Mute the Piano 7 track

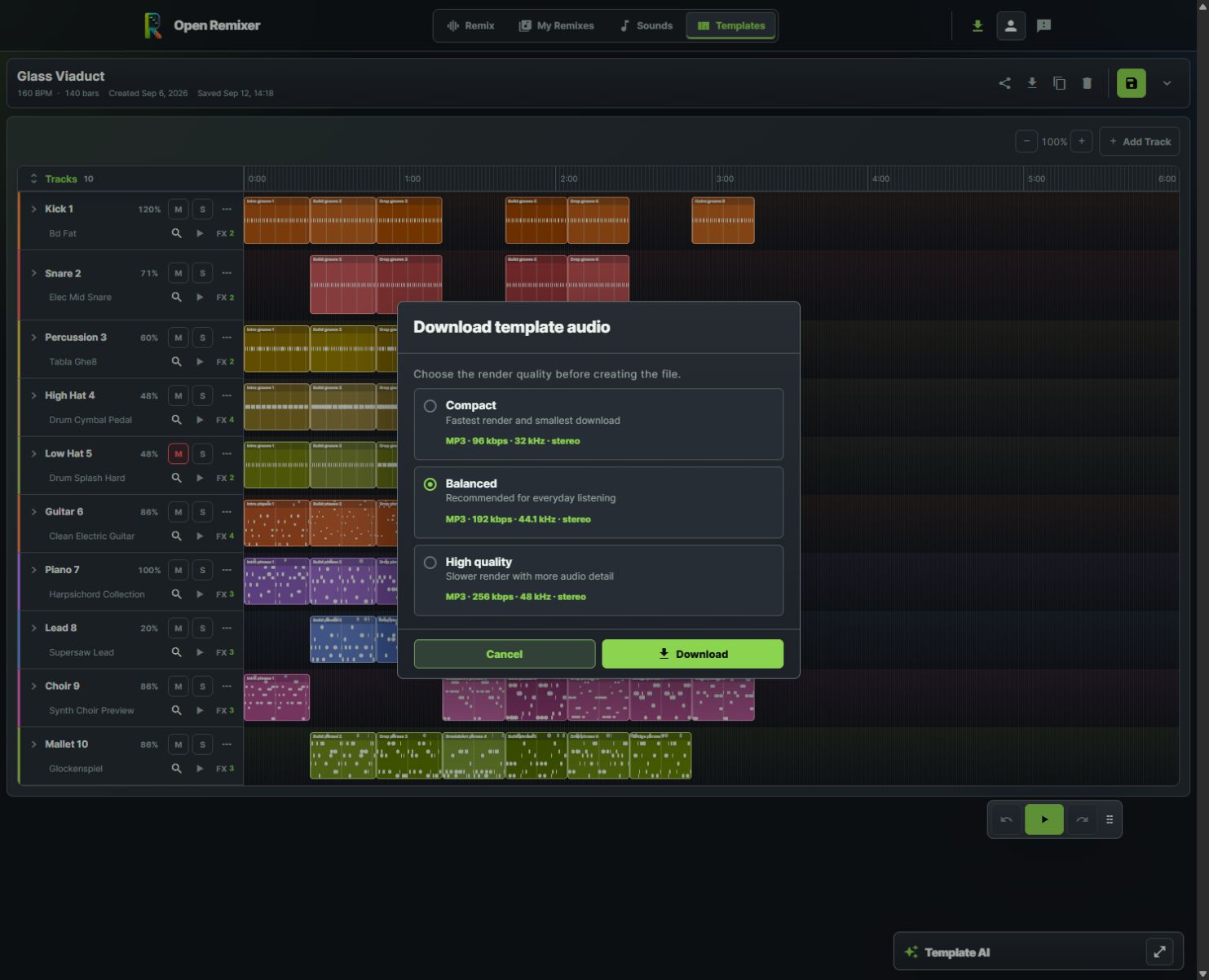coord(178,570)
